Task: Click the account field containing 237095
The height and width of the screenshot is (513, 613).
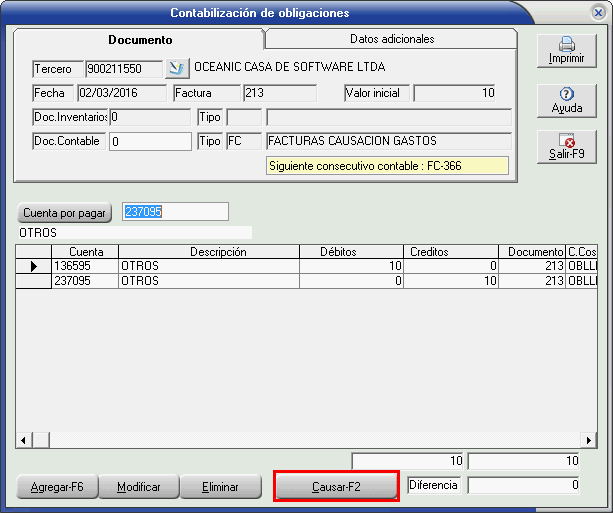Action: tap(174, 212)
